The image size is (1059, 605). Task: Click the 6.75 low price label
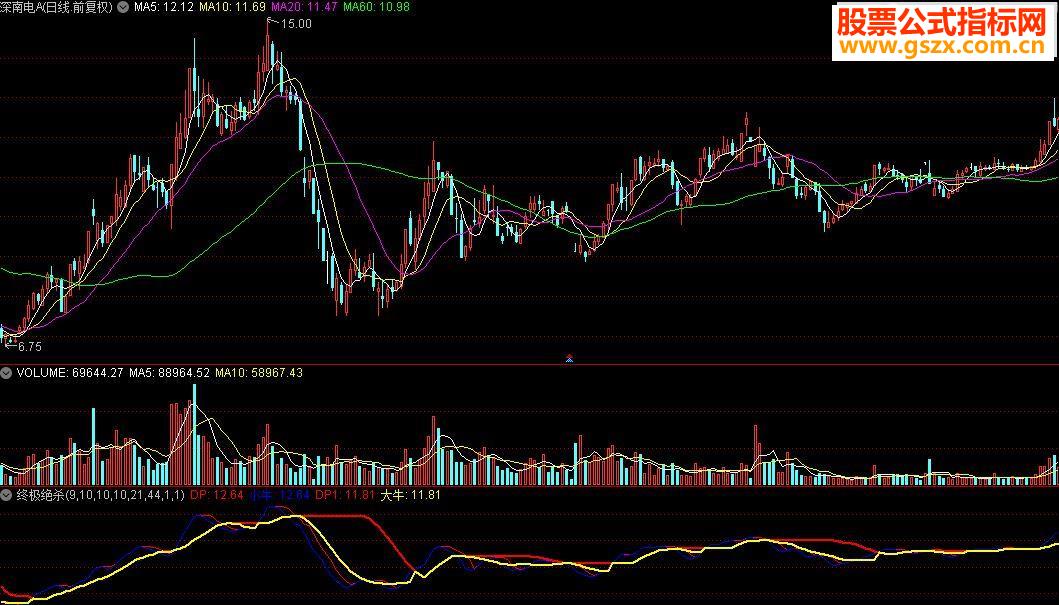click(30, 346)
